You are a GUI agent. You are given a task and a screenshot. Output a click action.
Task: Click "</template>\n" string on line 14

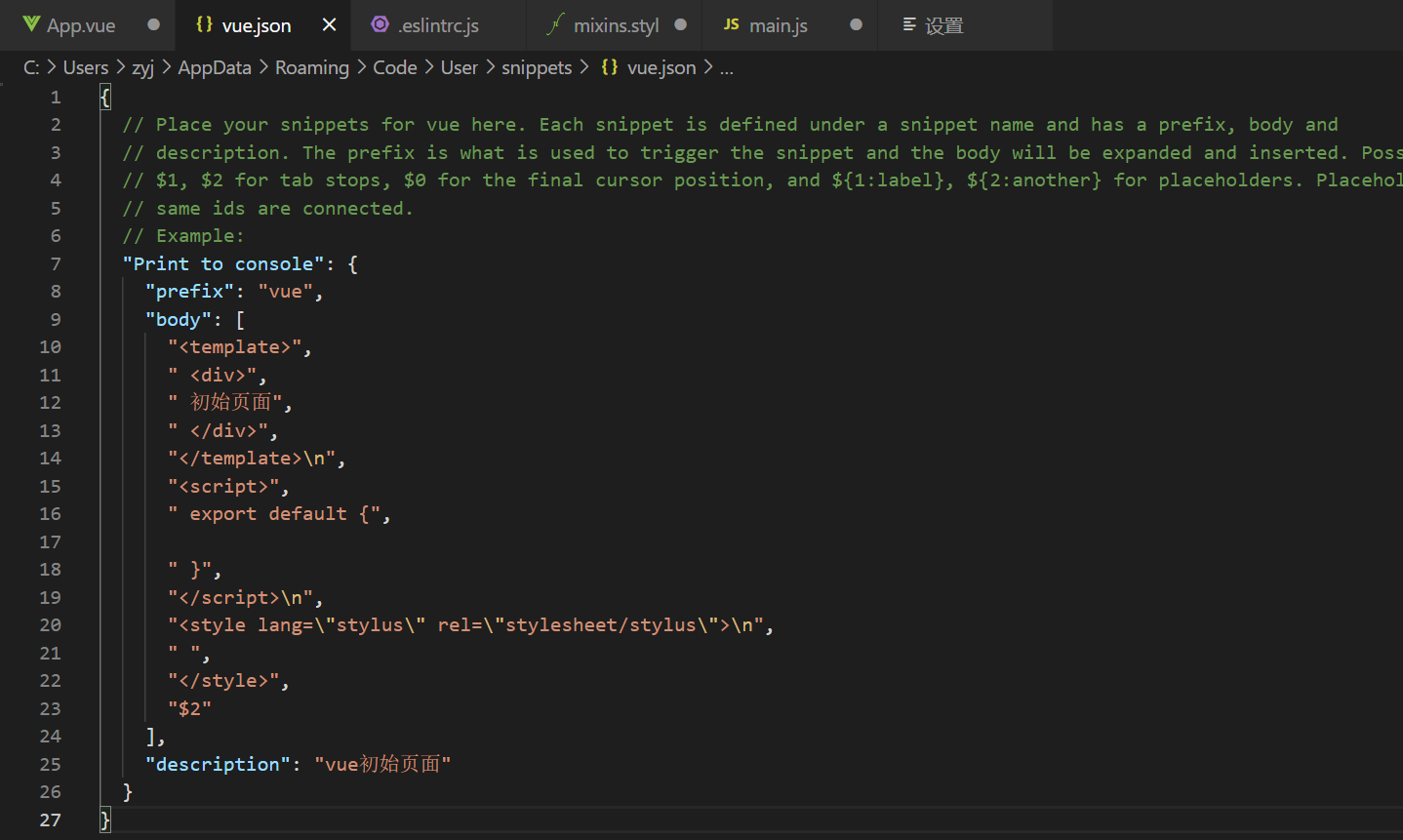[x=252, y=459]
